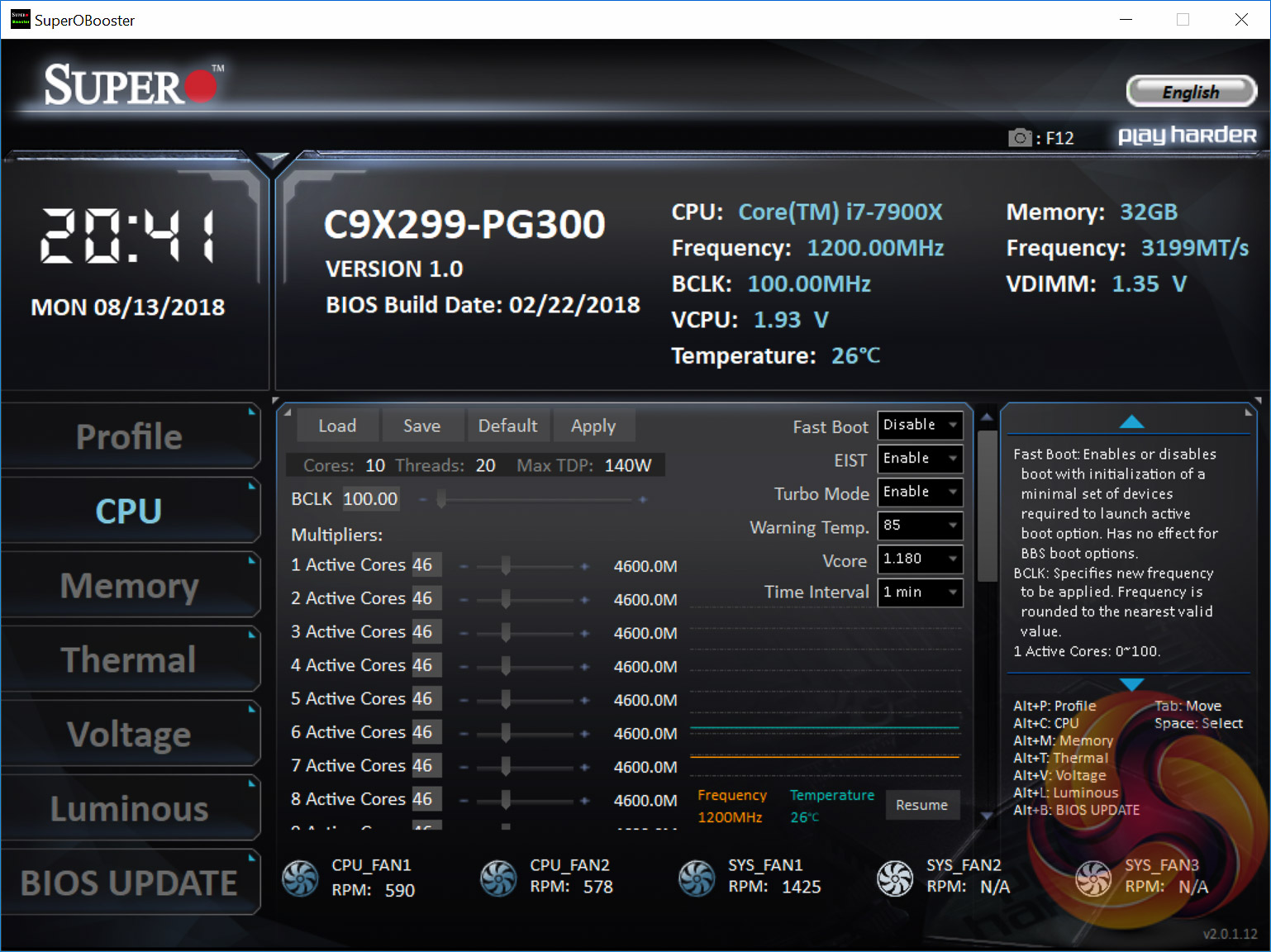The width and height of the screenshot is (1271, 952).
Task: Click the 7 Active Cores slider handle
Action: (505, 766)
